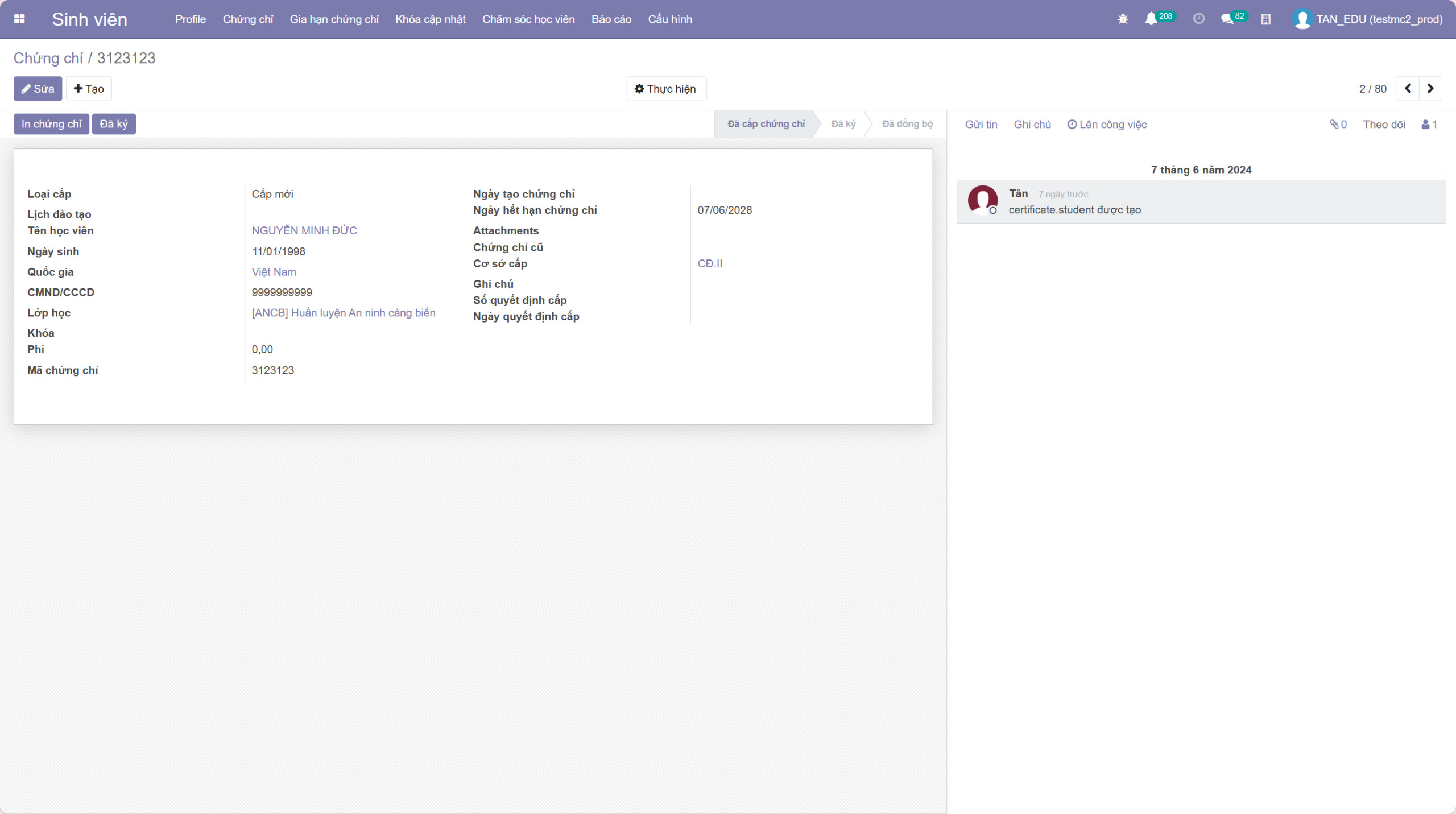Open the NGUYỄN MINH ĐỨC student link
Viewport: 1456px width, 814px height.
(304, 230)
